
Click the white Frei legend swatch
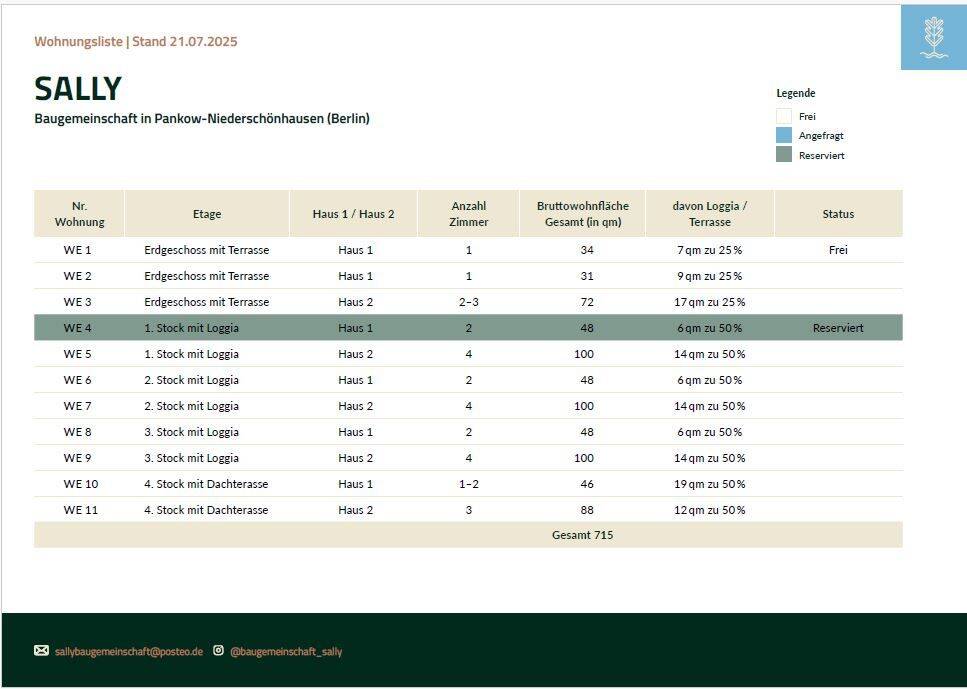coord(784,116)
